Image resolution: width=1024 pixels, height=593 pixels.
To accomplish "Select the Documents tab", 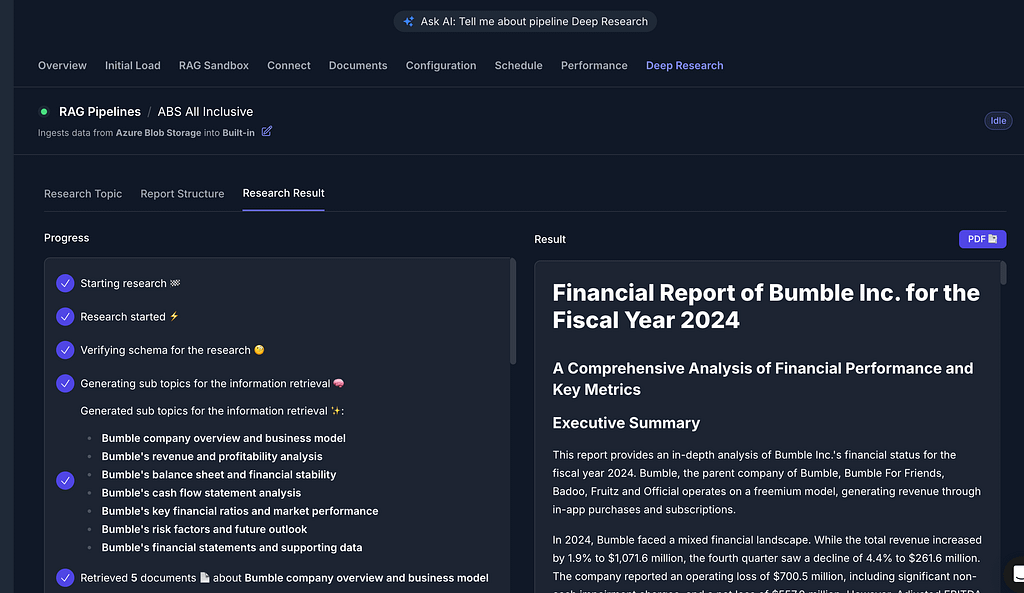I will (358, 65).
